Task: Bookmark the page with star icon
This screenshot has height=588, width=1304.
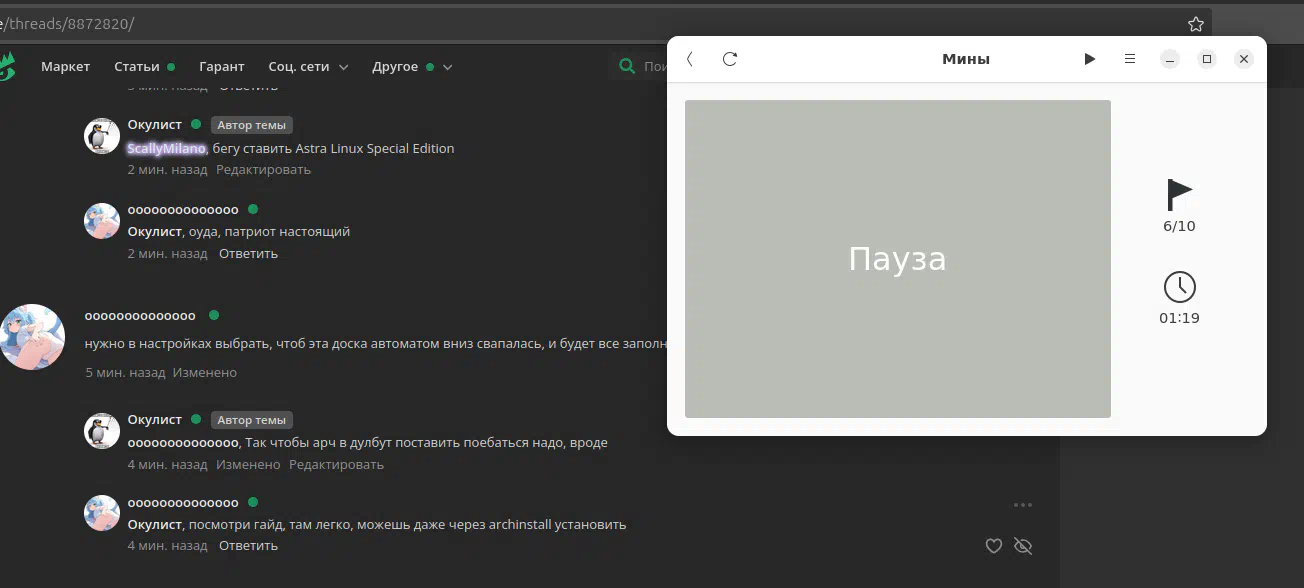Action: tap(1195, 24)
